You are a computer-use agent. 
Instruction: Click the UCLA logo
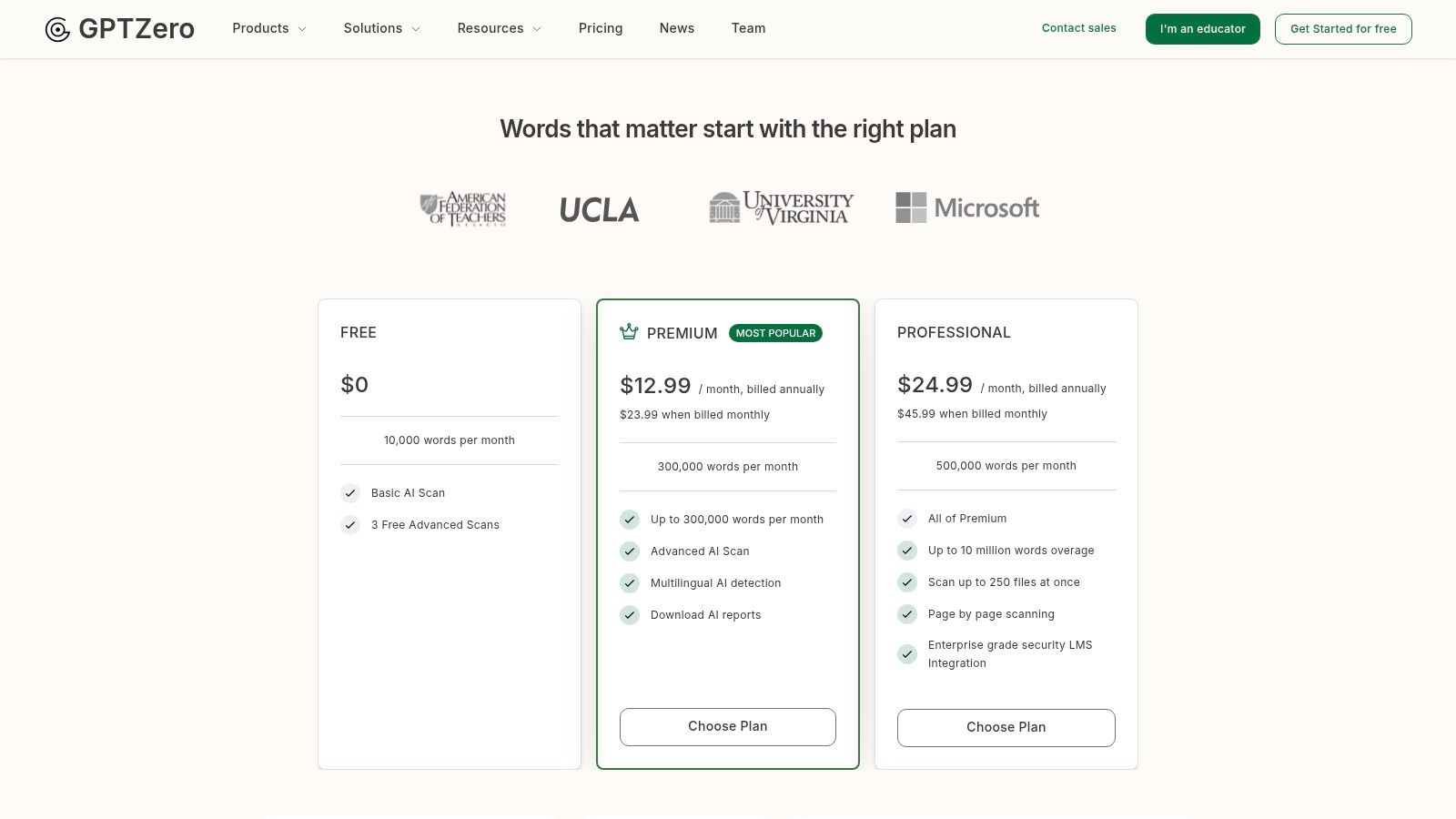[599, 209]
